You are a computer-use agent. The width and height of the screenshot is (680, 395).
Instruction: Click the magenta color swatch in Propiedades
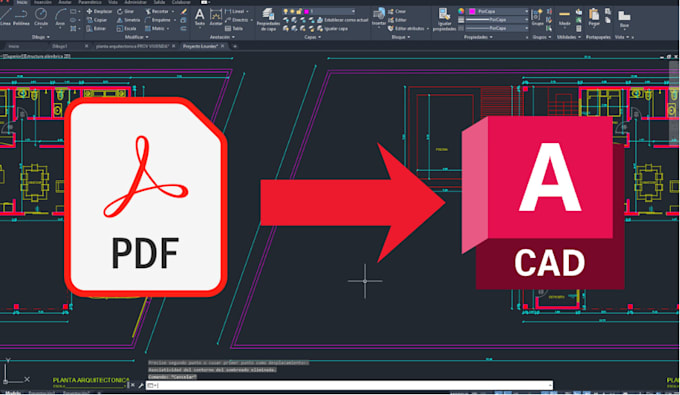pyautogui.click(x=472, y=11)
